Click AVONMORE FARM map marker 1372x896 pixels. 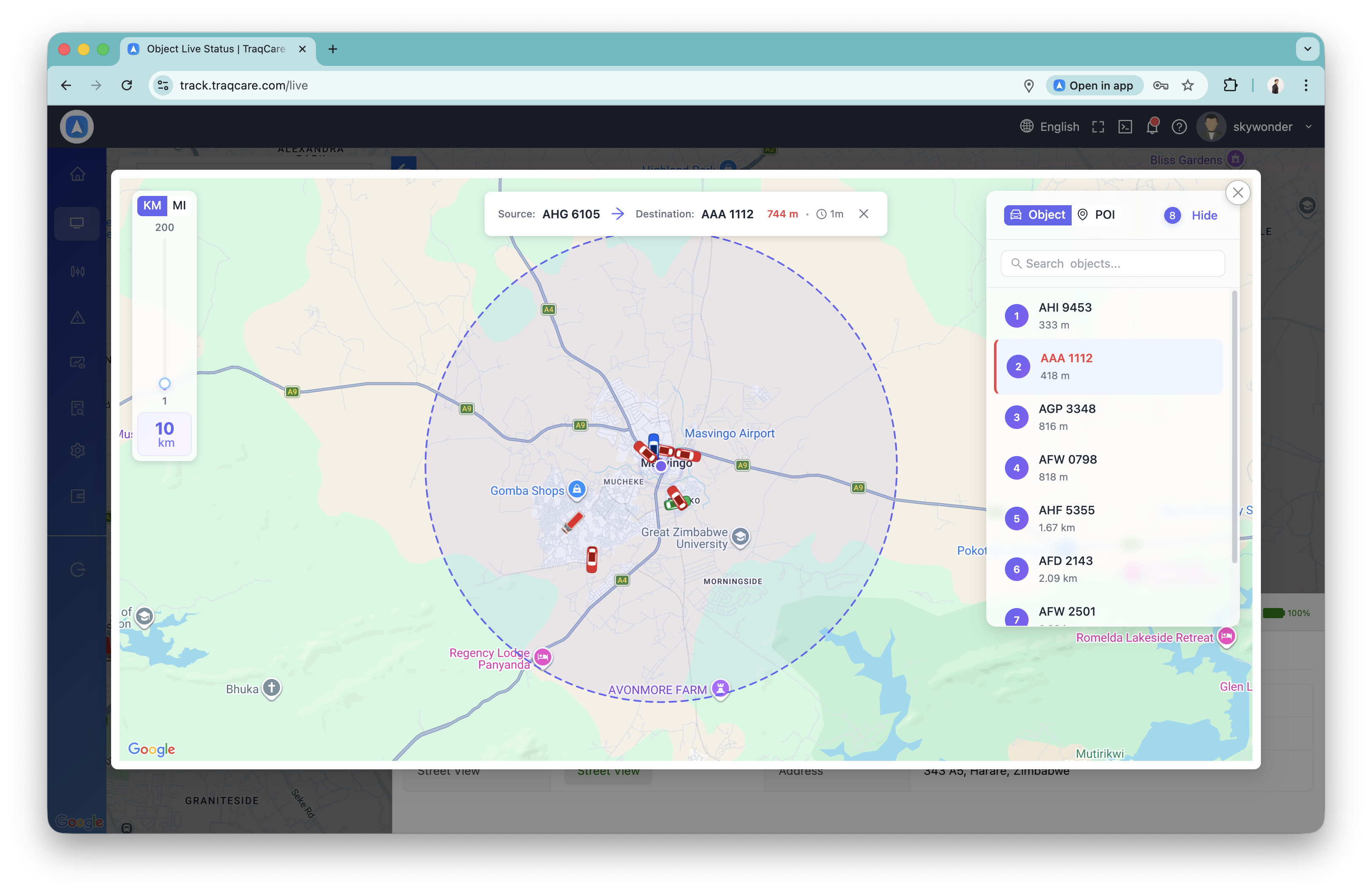(720, 688)
